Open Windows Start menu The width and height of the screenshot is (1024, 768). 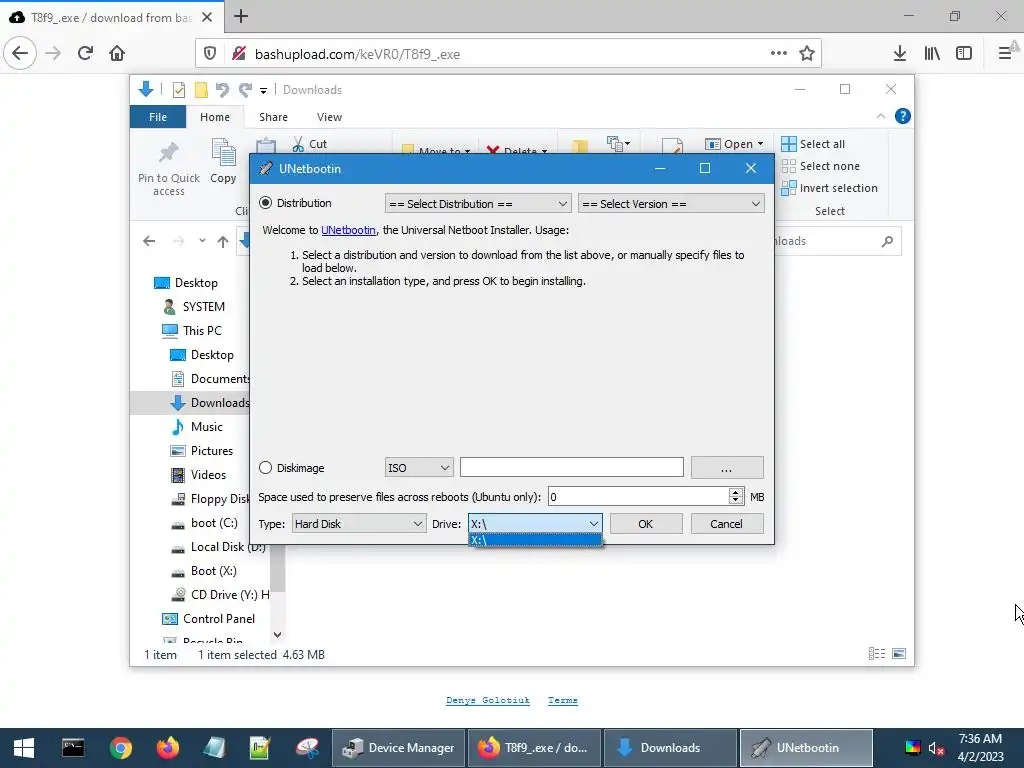coord(24,748)
